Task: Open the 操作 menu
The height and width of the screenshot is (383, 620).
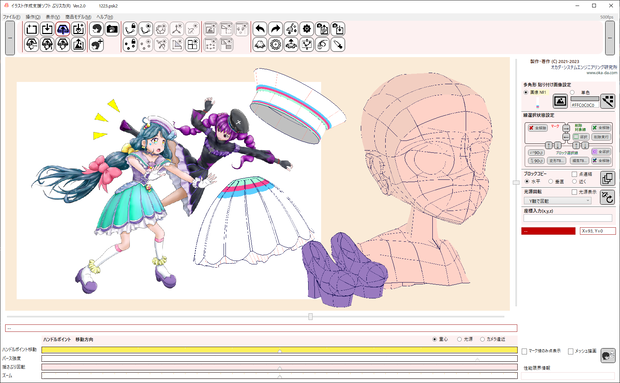Action: 33,17
